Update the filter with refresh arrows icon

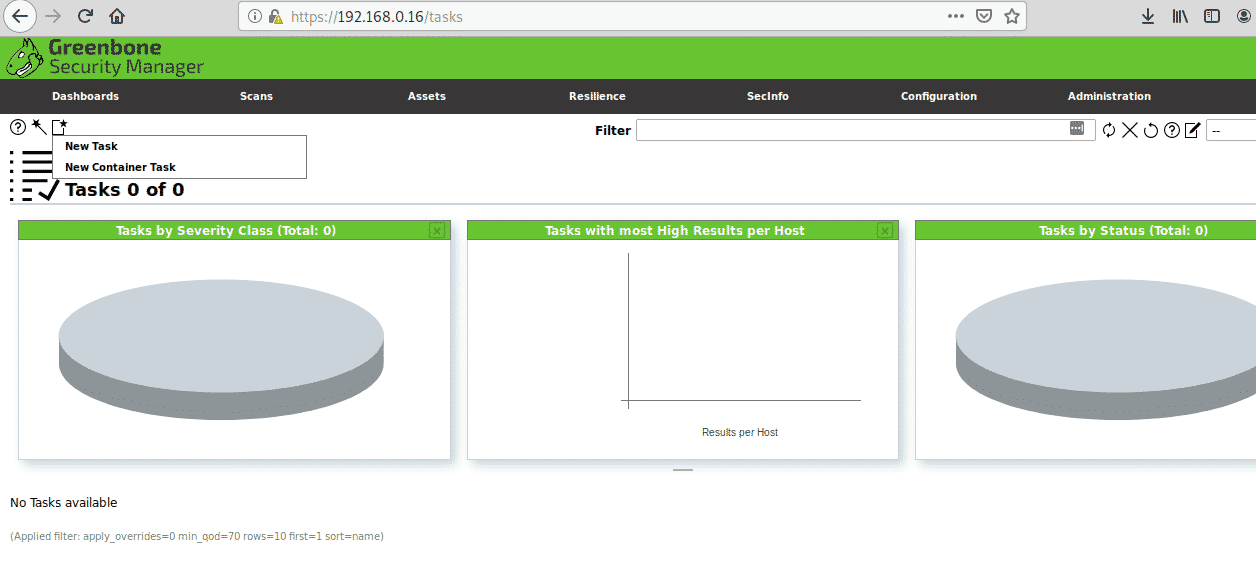point(1109,130)
